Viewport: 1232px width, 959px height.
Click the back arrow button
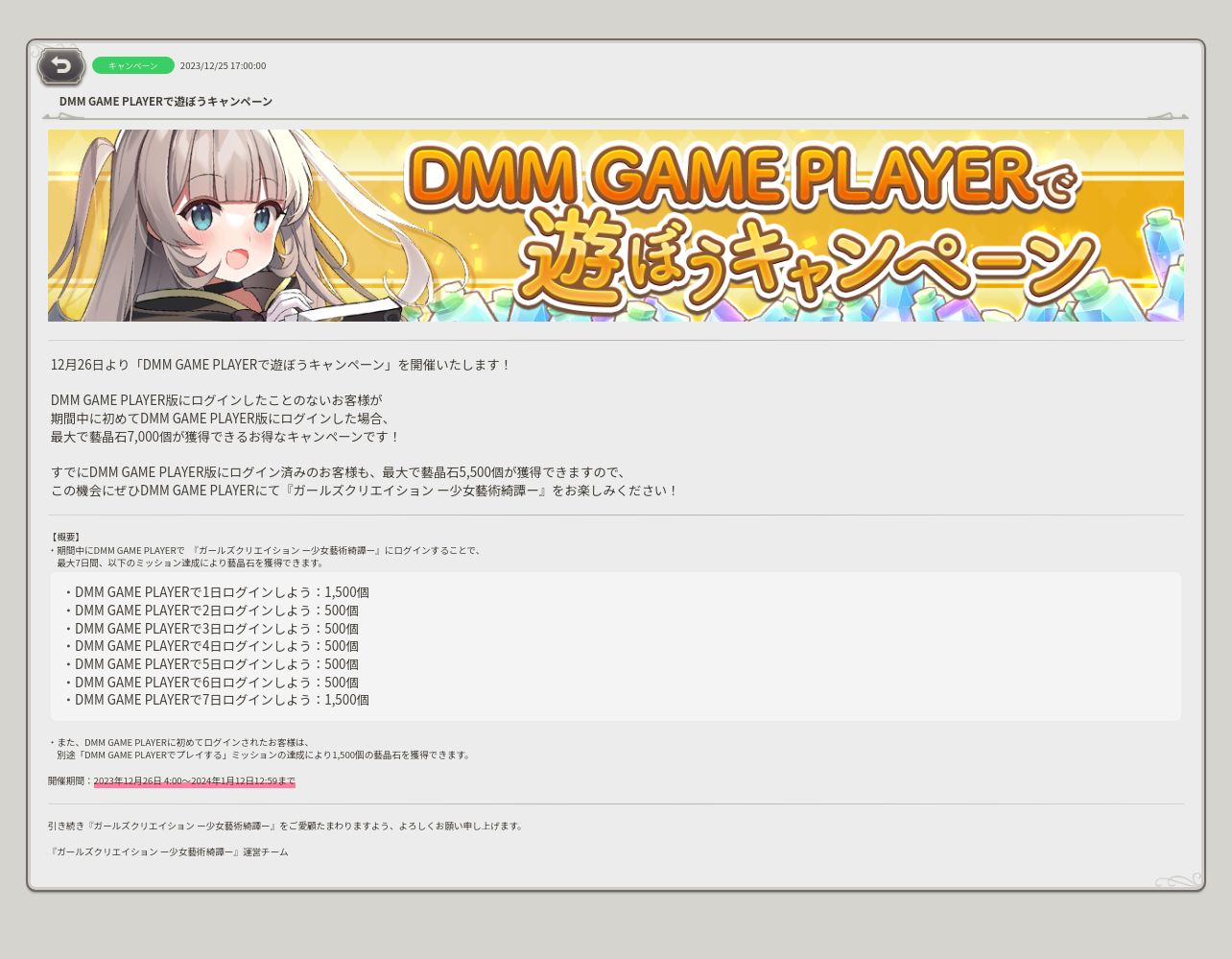point(61,66)
